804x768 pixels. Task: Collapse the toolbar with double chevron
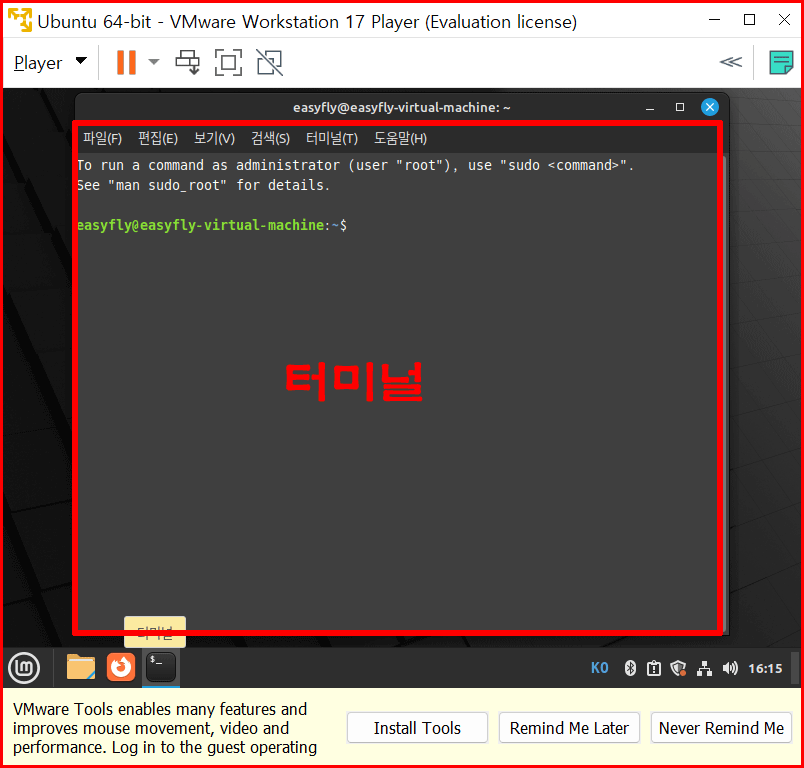pyautogui.click(x=731, y=62)
